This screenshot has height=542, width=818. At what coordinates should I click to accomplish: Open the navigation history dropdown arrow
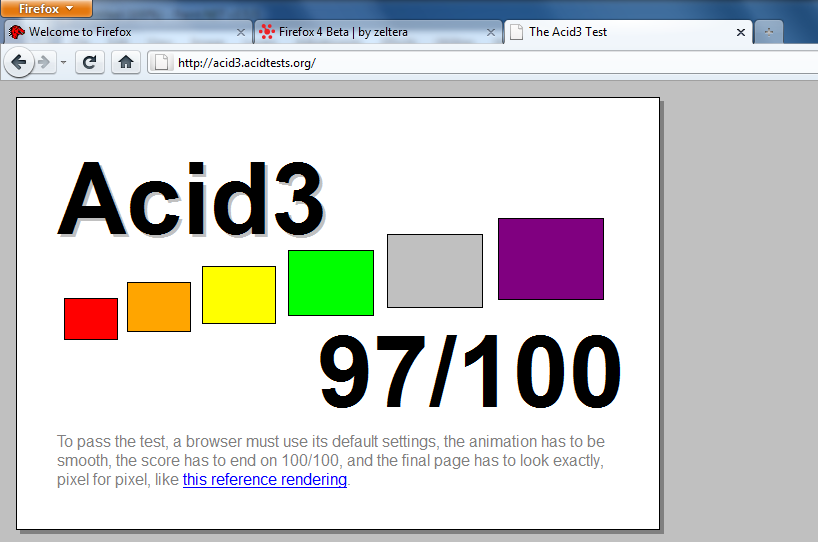point(63,63)
